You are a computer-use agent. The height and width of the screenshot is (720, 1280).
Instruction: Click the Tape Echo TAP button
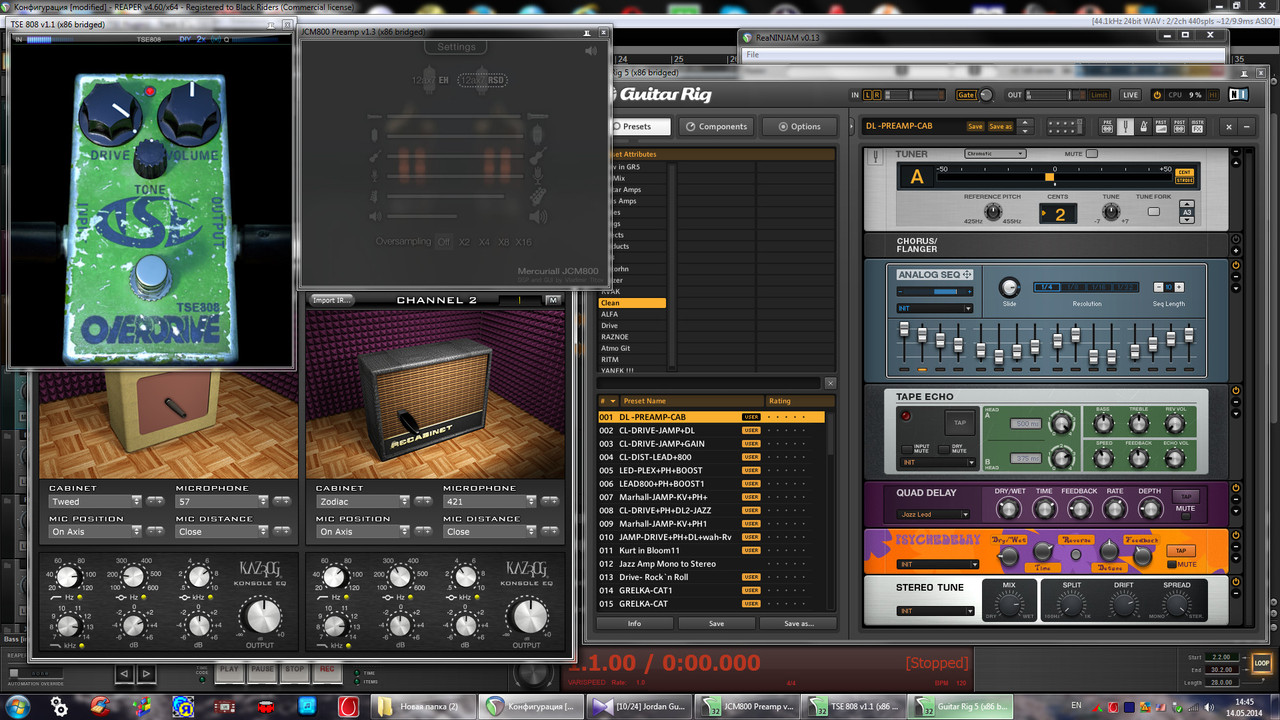pos(960,423)
